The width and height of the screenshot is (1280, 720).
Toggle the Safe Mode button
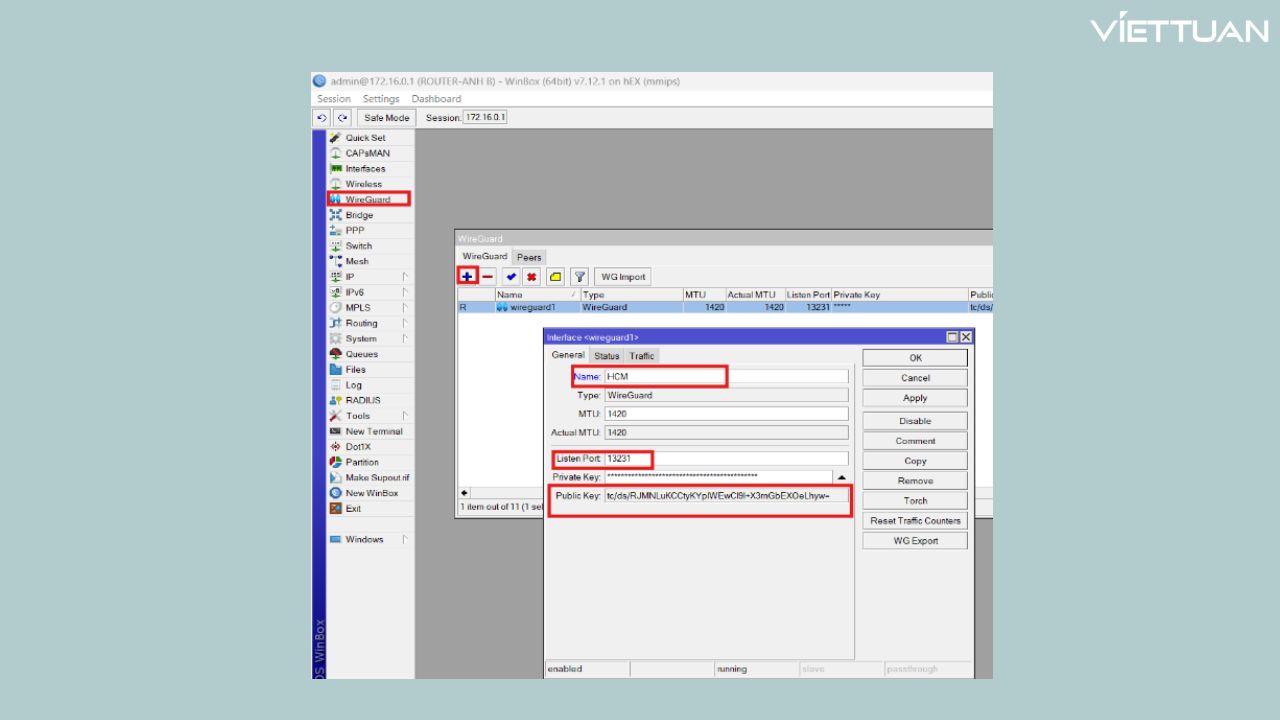[x=385, y=118]
